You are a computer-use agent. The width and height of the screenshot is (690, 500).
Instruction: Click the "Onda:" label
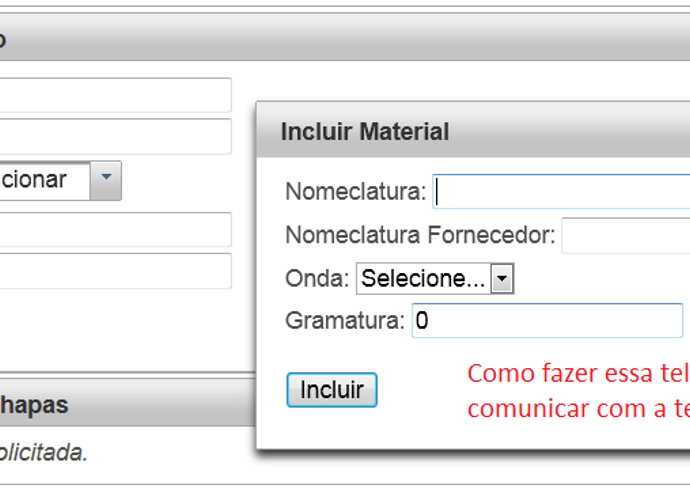click(317, 279)
